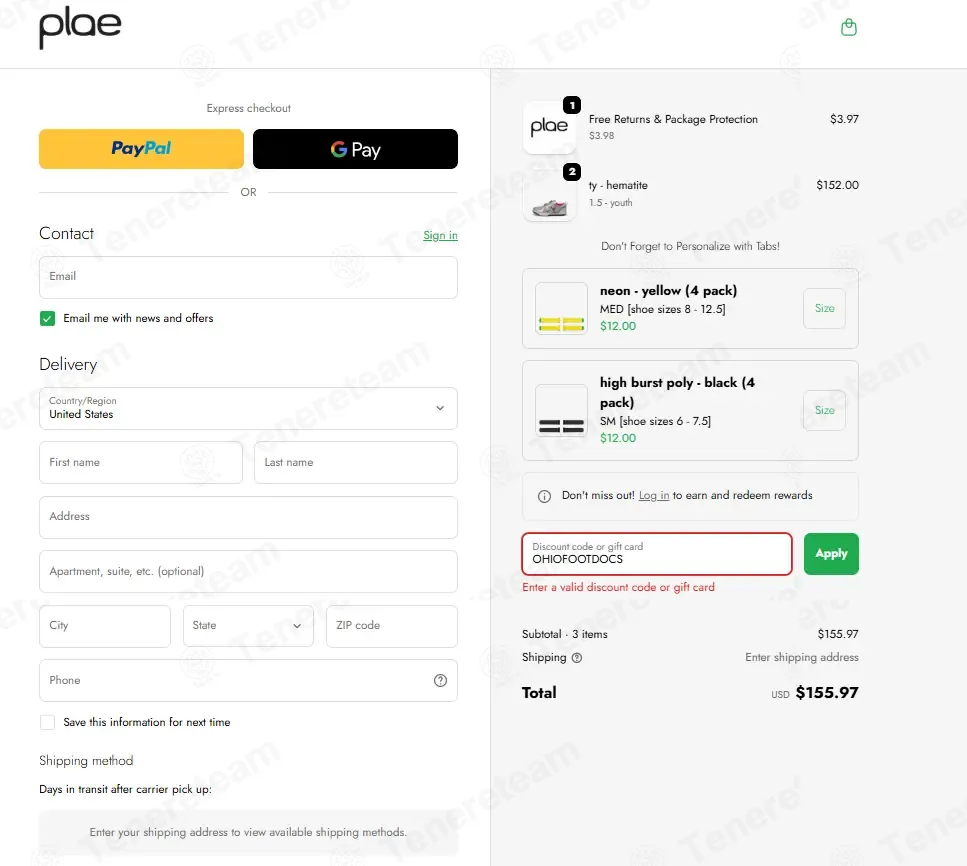This screenshot has height=866, width=967.
Task: Apply the discount code
Action: [831, 554]
